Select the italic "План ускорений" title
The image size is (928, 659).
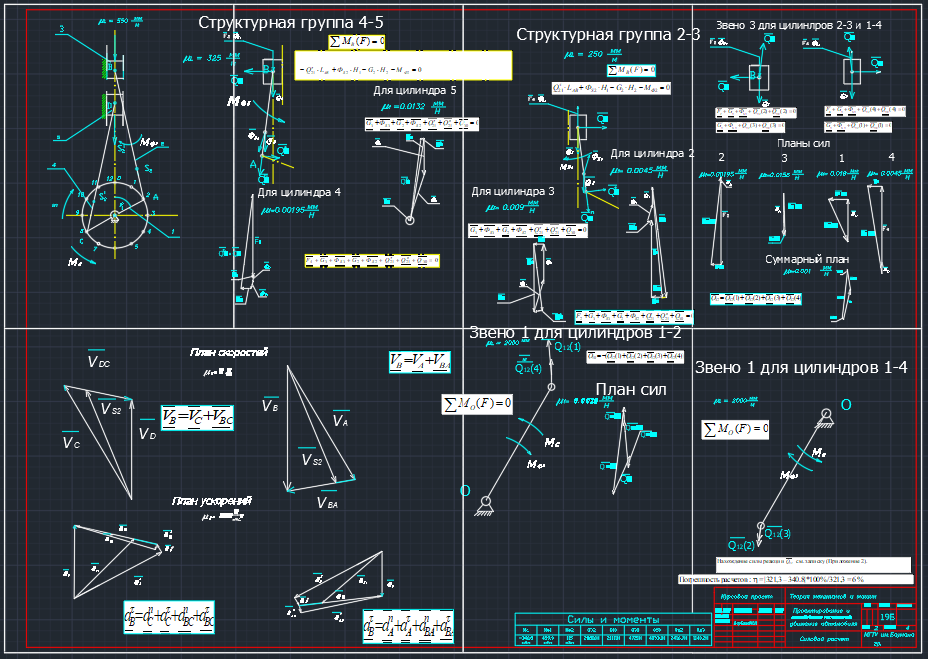(212, 502)
